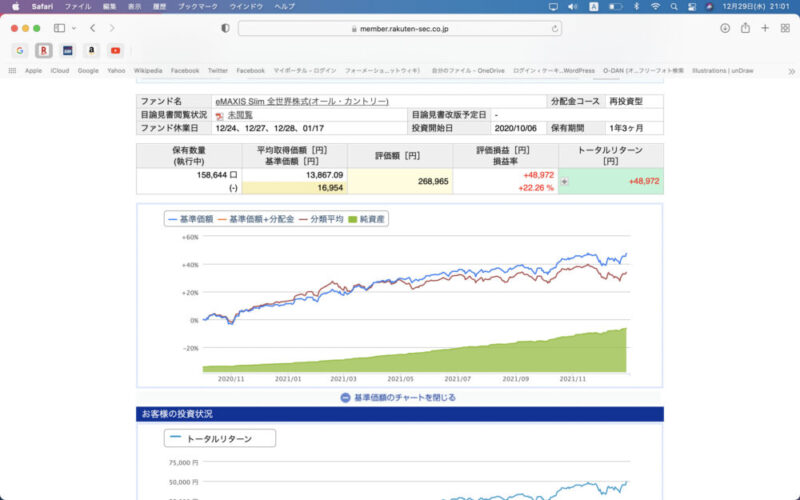Click the Bluetooth menu bar icon
Image resolution: width=800 pixels, height=500 pixels.
pyautogui.click(x=636, y=7)
